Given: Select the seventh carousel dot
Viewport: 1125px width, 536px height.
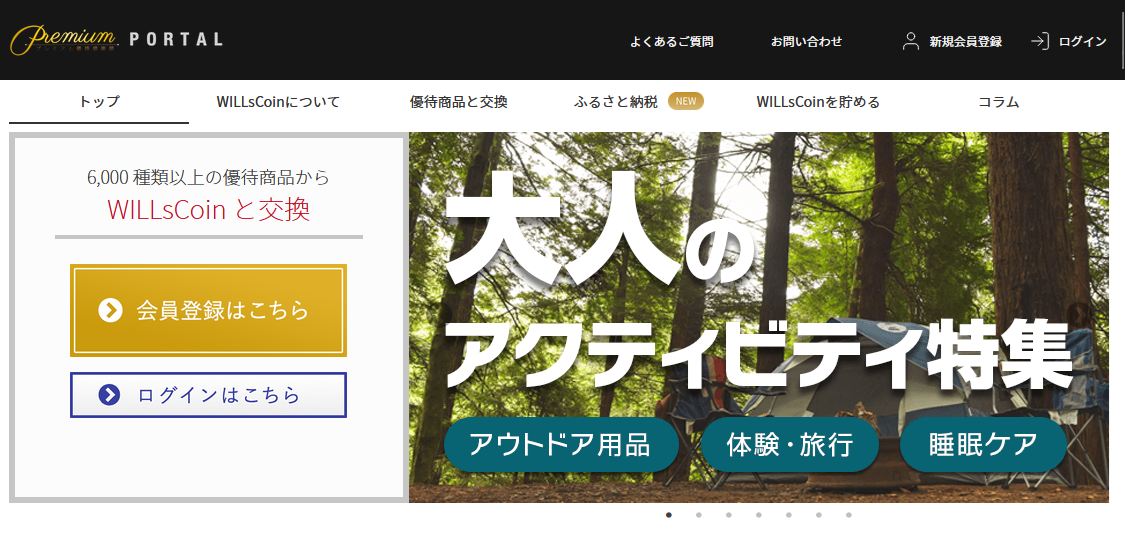Looking at the screenshot, I should 849,514.
